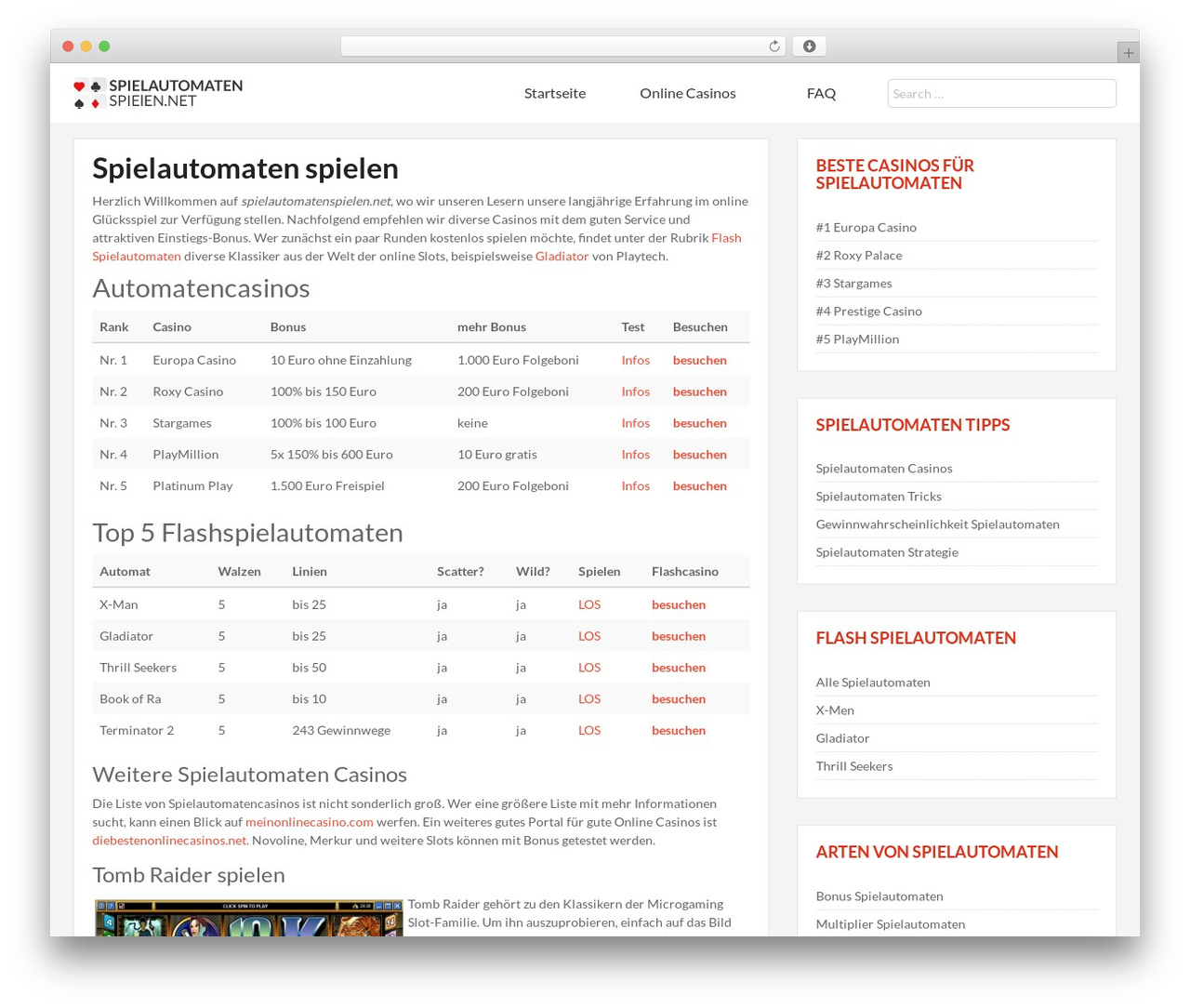The width and height of the screenshot is (1190, 1008).
Task: Open the Gladiator link in intro text
Action: [x=562, y=256]
